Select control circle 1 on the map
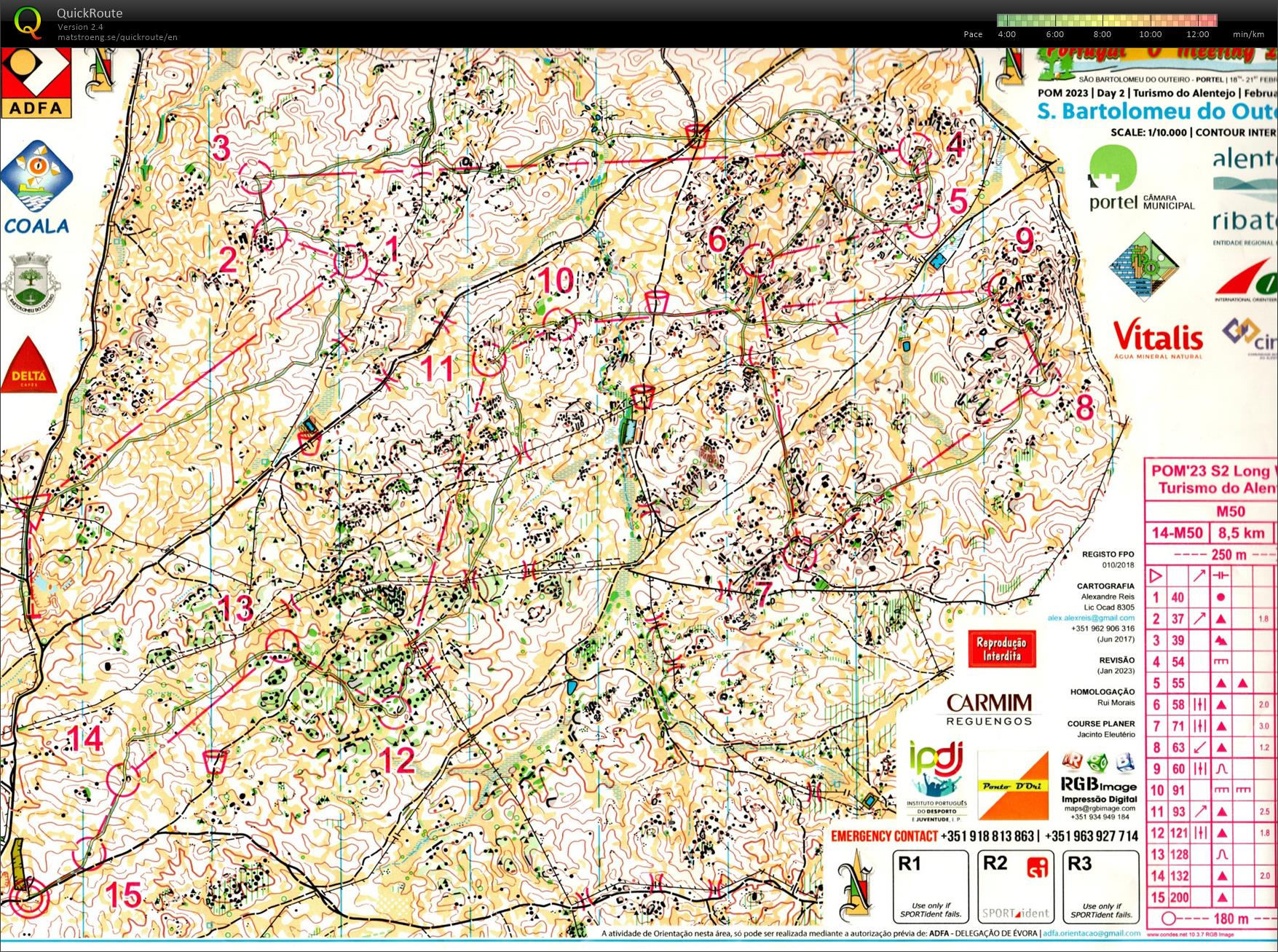The height and width of the screenshot is (952, 1278). pyautogui.click(x=350, y=261)
